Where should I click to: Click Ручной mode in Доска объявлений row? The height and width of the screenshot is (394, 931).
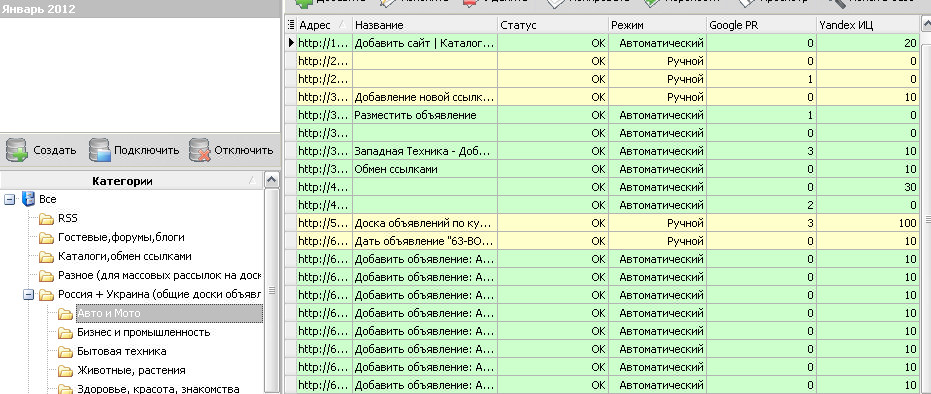[658, 223]
